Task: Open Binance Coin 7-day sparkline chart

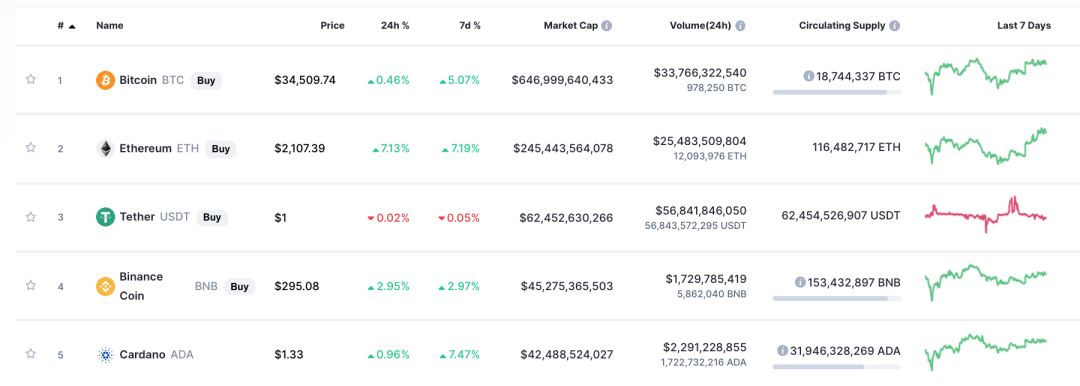Action: 986,283
